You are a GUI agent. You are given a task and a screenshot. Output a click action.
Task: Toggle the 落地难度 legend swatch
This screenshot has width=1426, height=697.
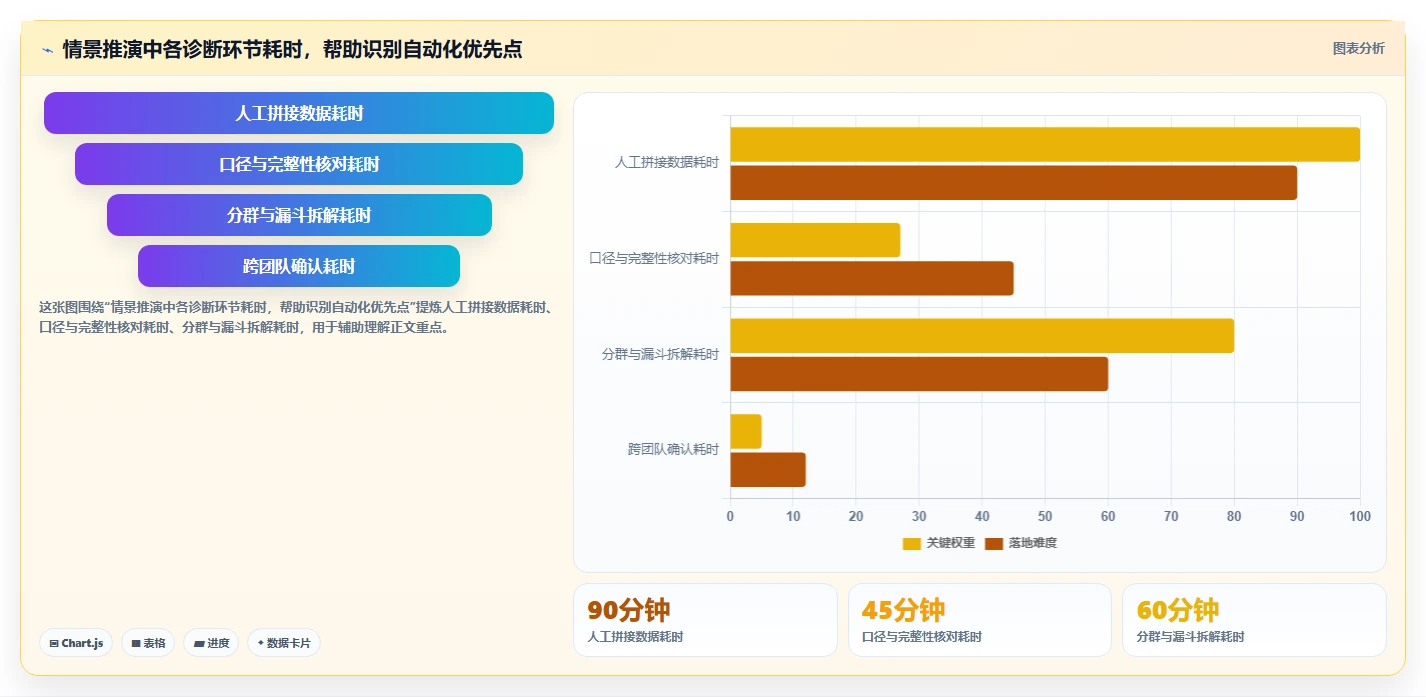(993, 543)
